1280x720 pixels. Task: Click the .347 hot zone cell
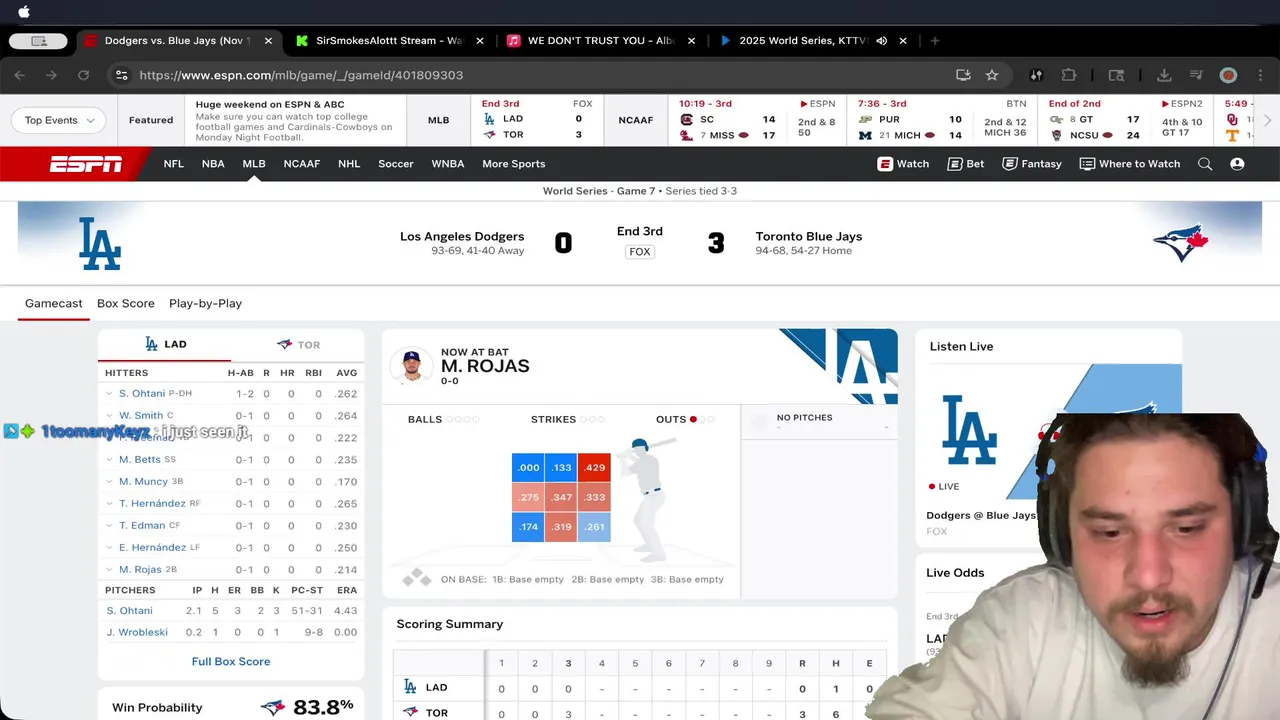561,497
